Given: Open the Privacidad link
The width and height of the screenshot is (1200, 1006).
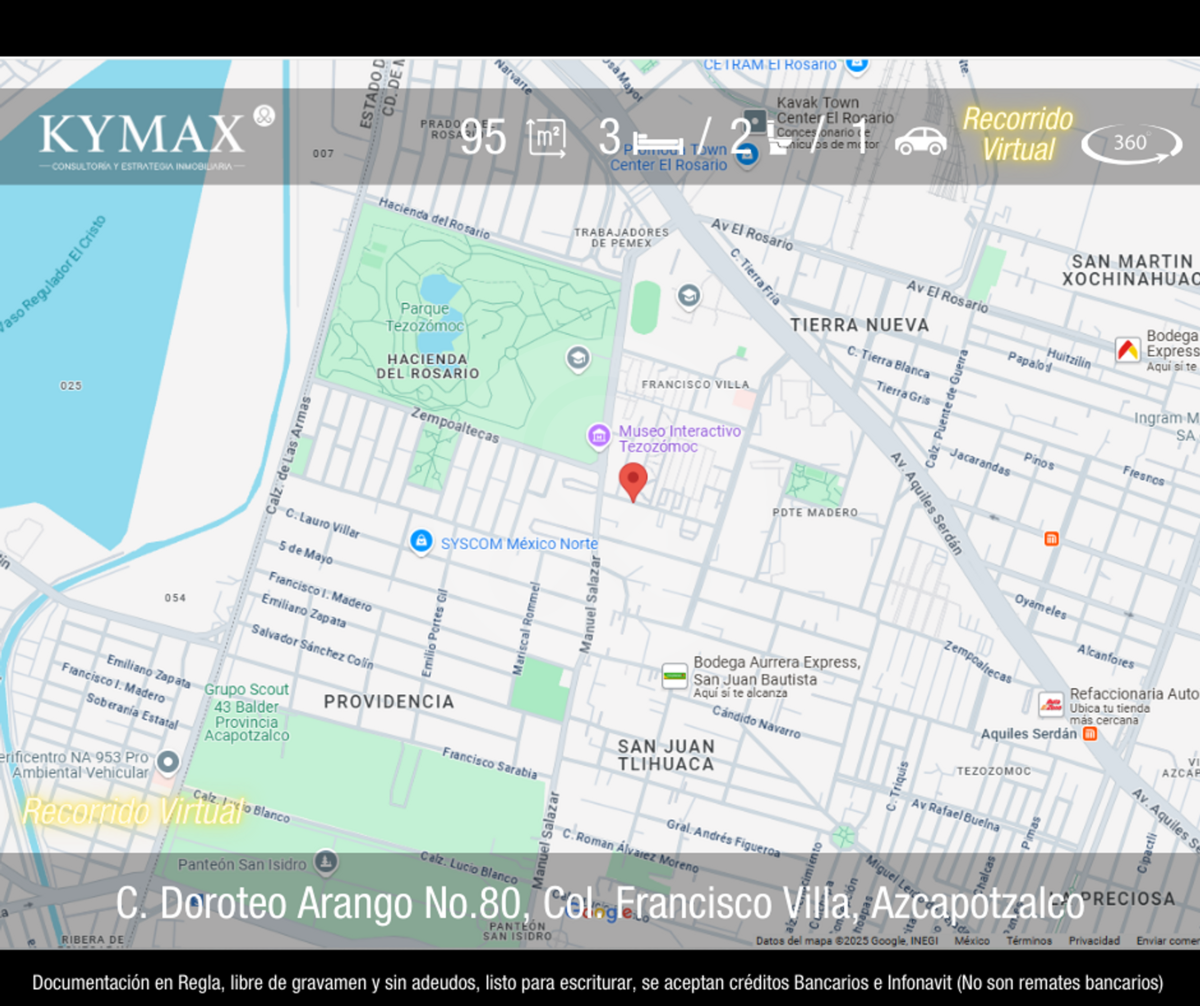Looking at the screenshot, I should click(1094, 941).
